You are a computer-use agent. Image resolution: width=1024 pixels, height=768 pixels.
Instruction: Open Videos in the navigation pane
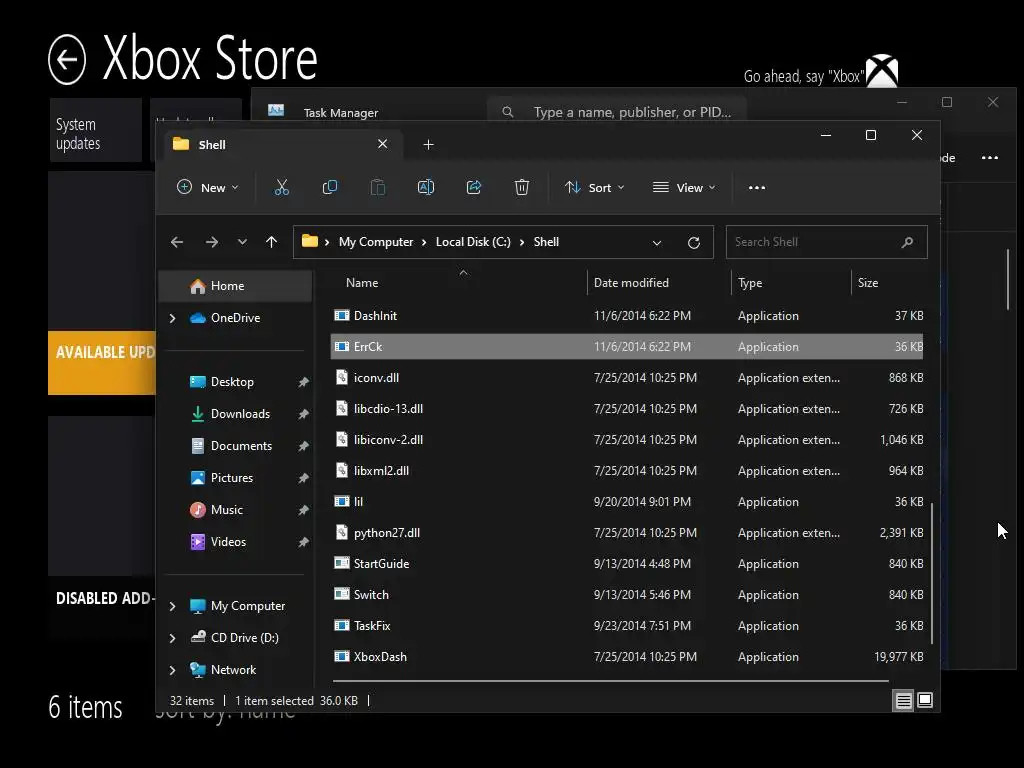pos(228,542)
